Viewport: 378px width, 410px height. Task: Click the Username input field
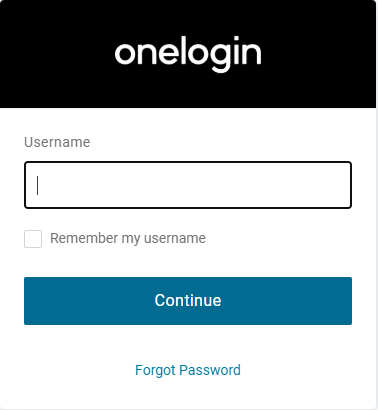click(188, 185)
